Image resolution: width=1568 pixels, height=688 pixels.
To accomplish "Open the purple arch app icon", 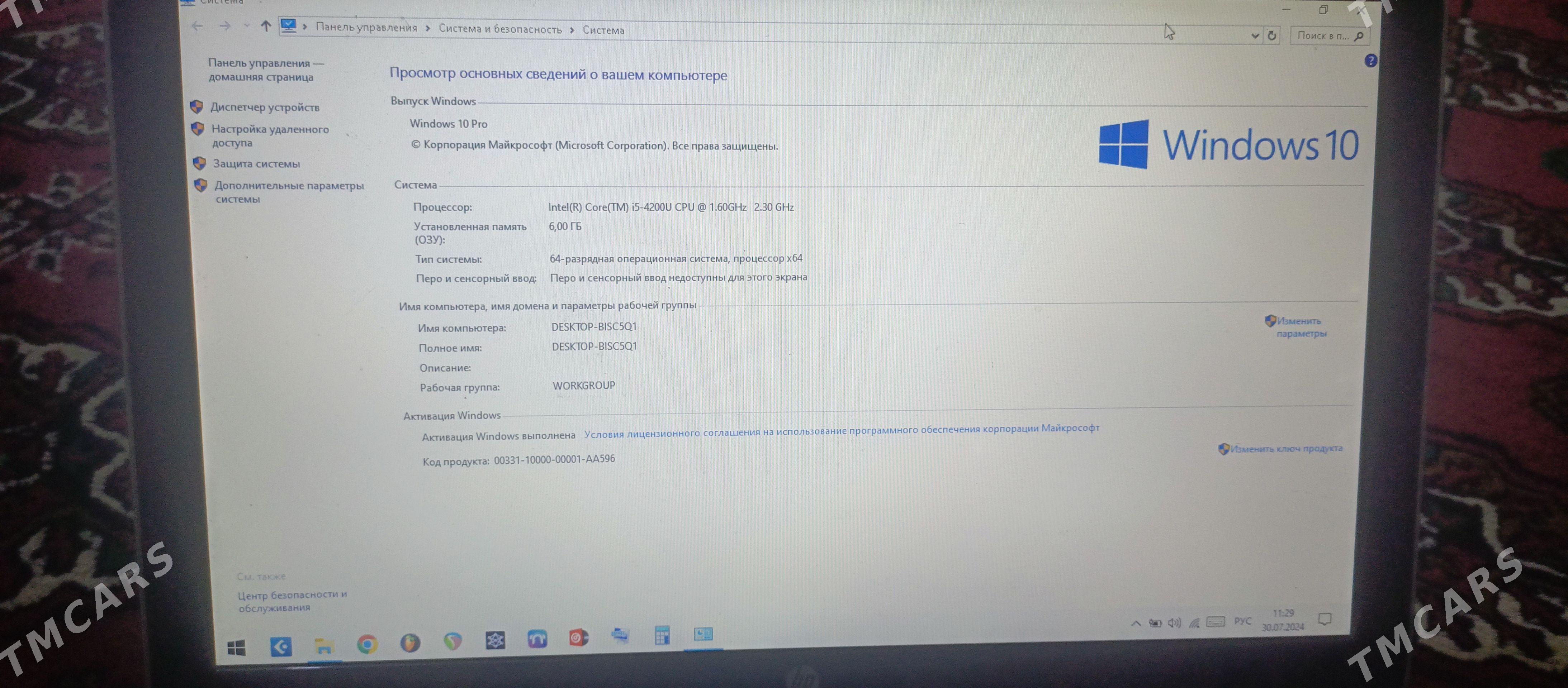I will 537,639.
